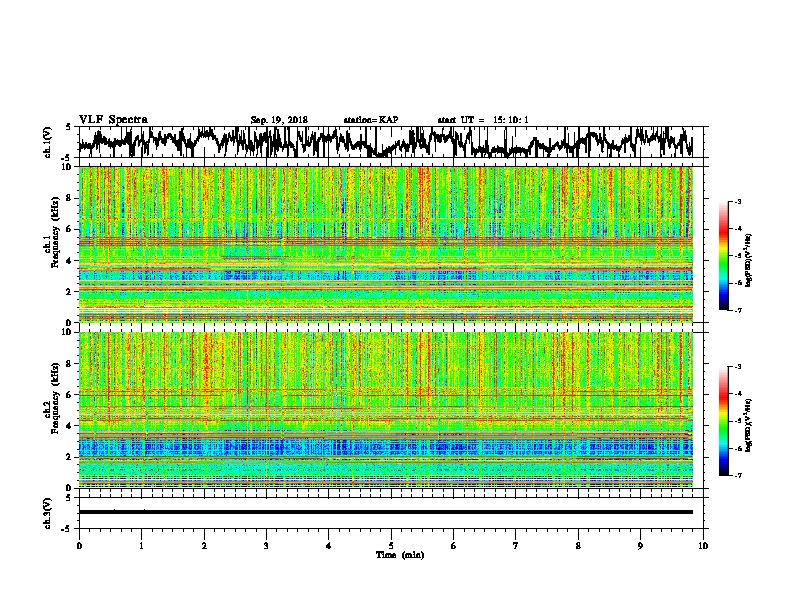Select the ch.2 colorbar label "log(PSD)(V²/Hz)"
792x612 pixels.
[x=749, y=425]
